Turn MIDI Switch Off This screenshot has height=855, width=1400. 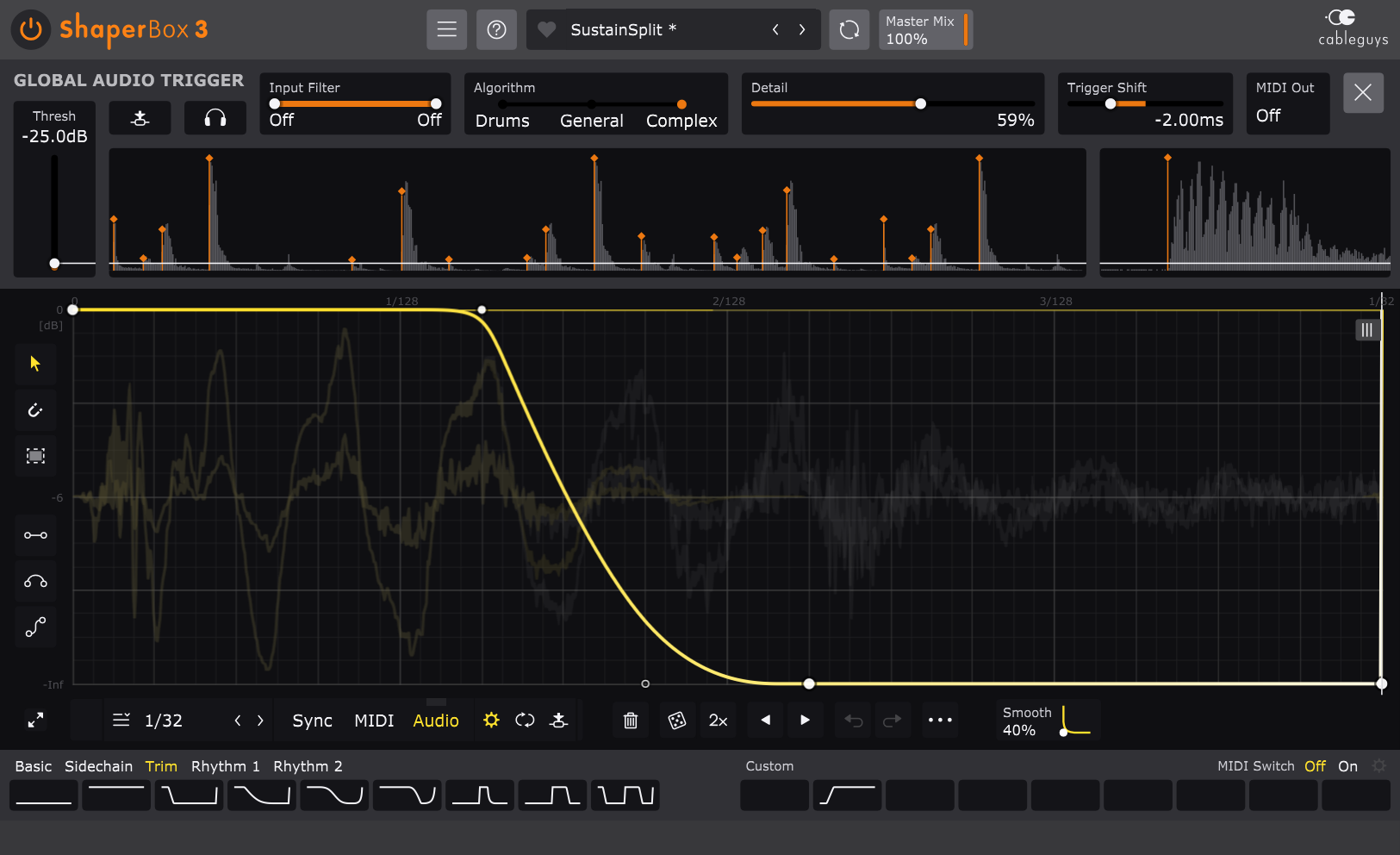1315,766
